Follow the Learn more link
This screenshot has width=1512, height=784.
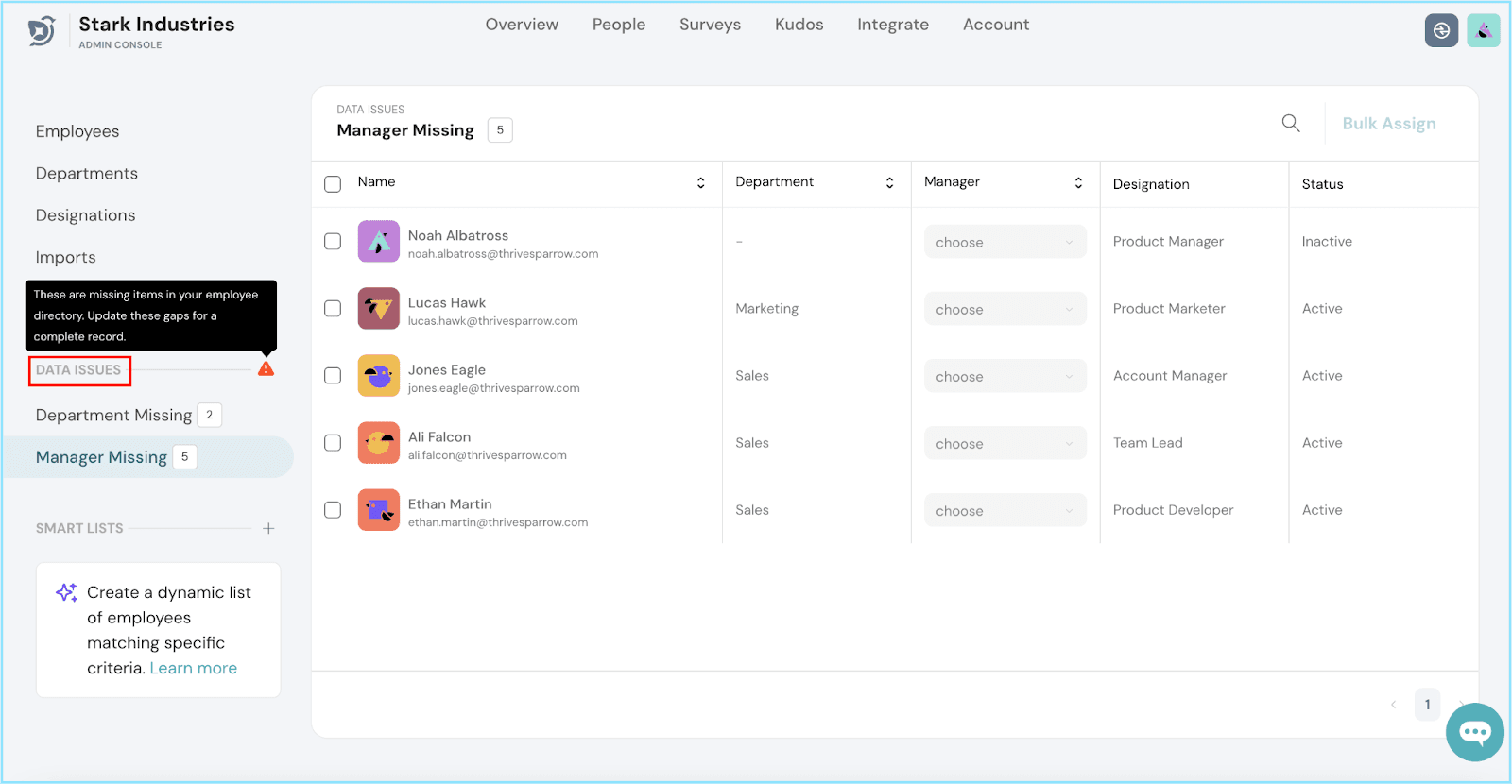click(194, 668)
